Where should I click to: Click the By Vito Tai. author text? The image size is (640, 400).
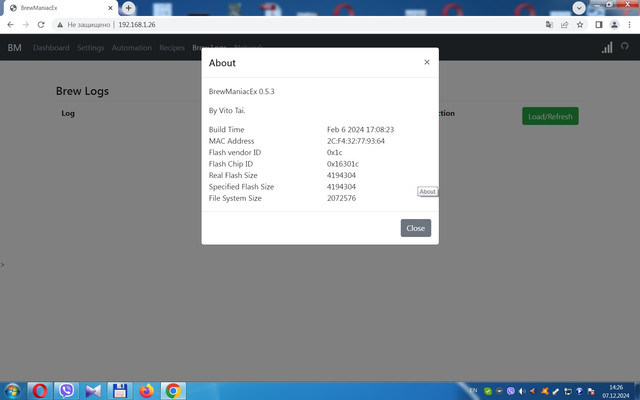coord(227,111)
